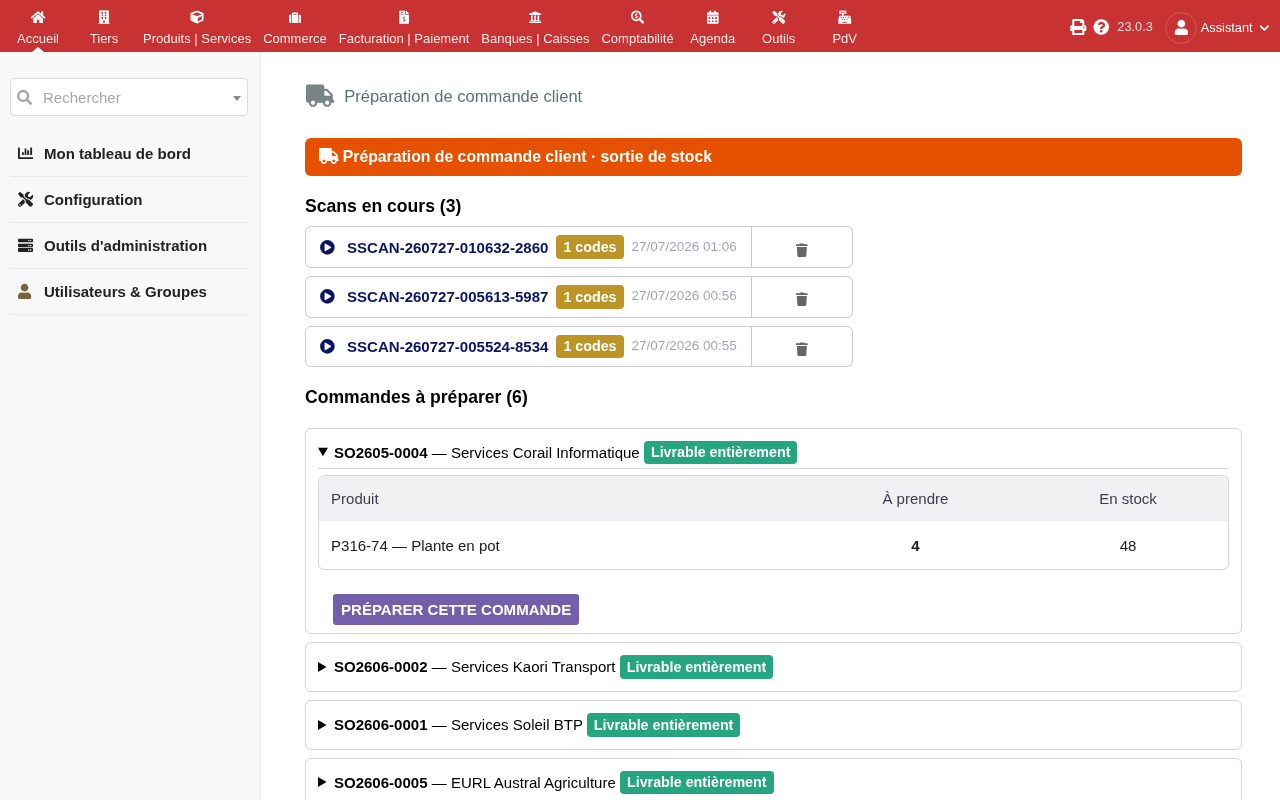The width and height of the screenshot is (1280, 800).
Task: Click Livrable entièrement badge of SO2606-0002
Action: 696,667
